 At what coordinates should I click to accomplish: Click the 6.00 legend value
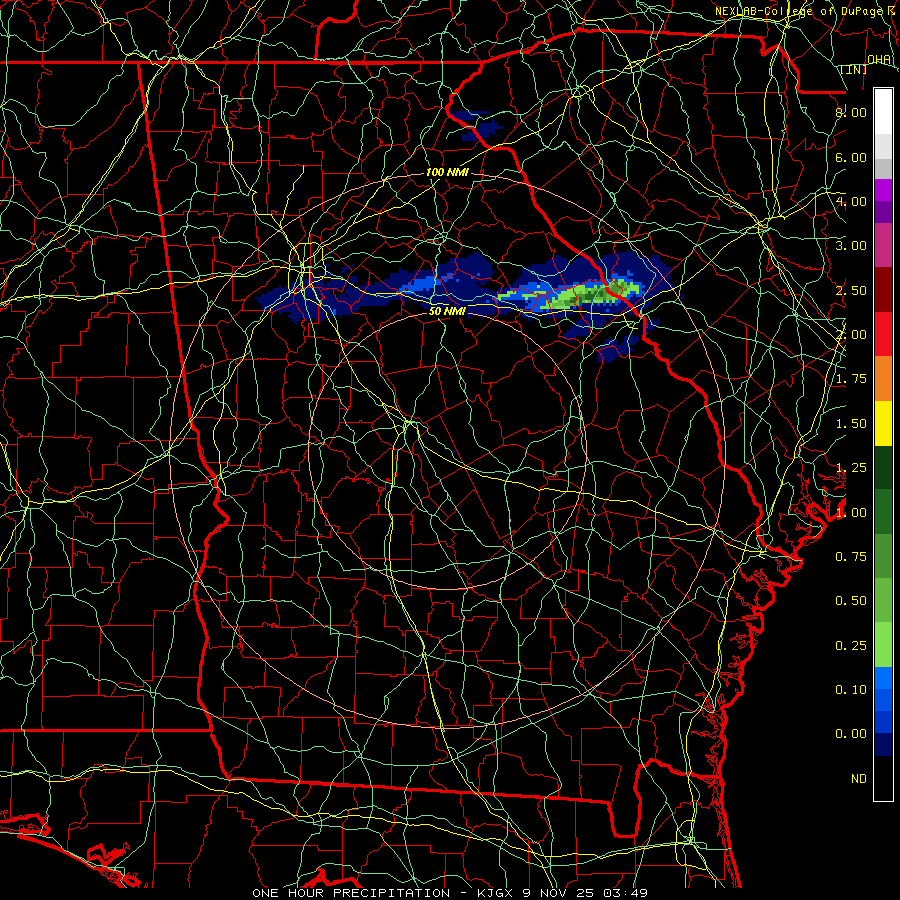tap(850, 157)
